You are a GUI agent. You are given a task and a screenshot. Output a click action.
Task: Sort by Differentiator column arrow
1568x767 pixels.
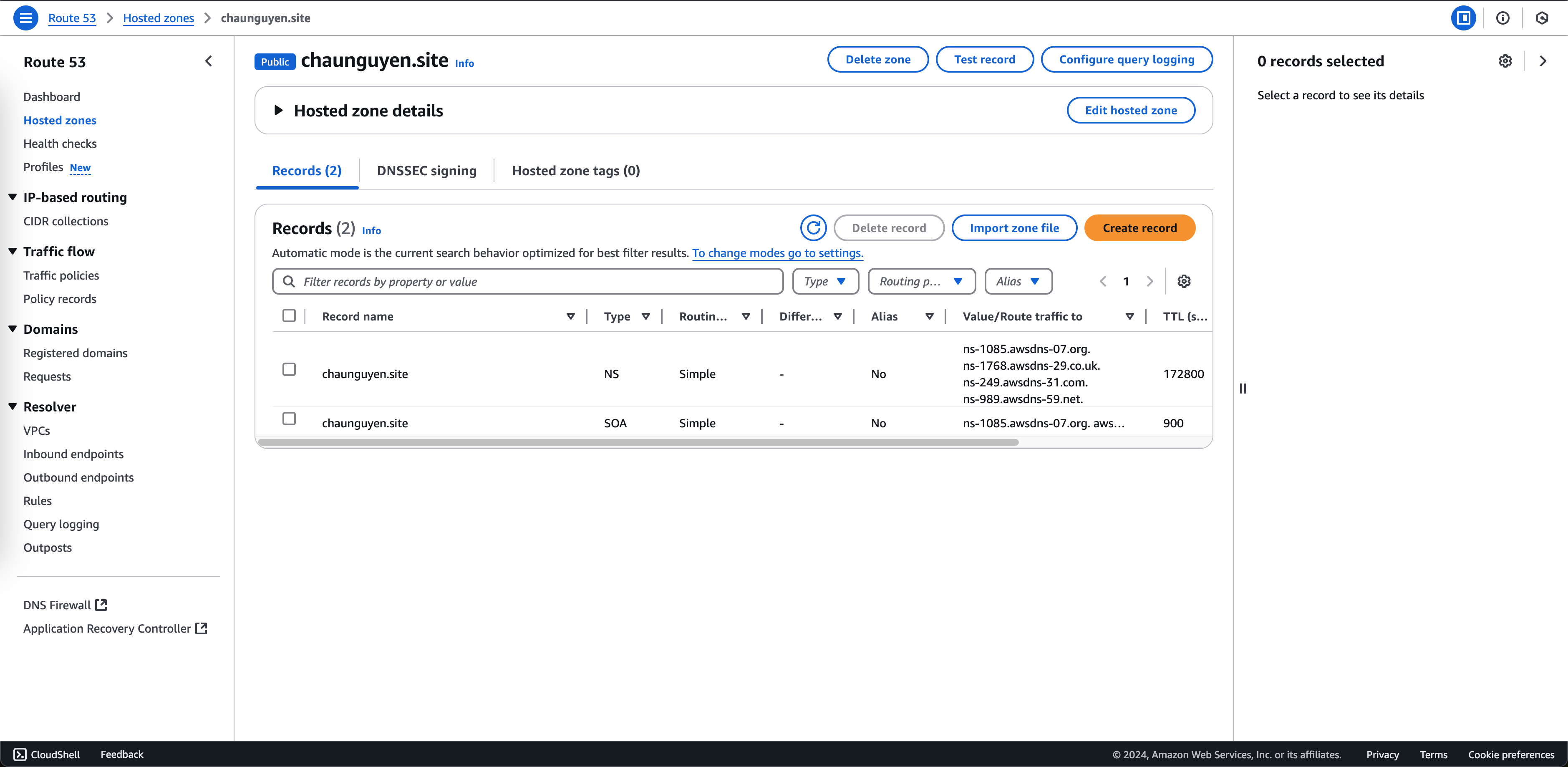coord(837,316)
